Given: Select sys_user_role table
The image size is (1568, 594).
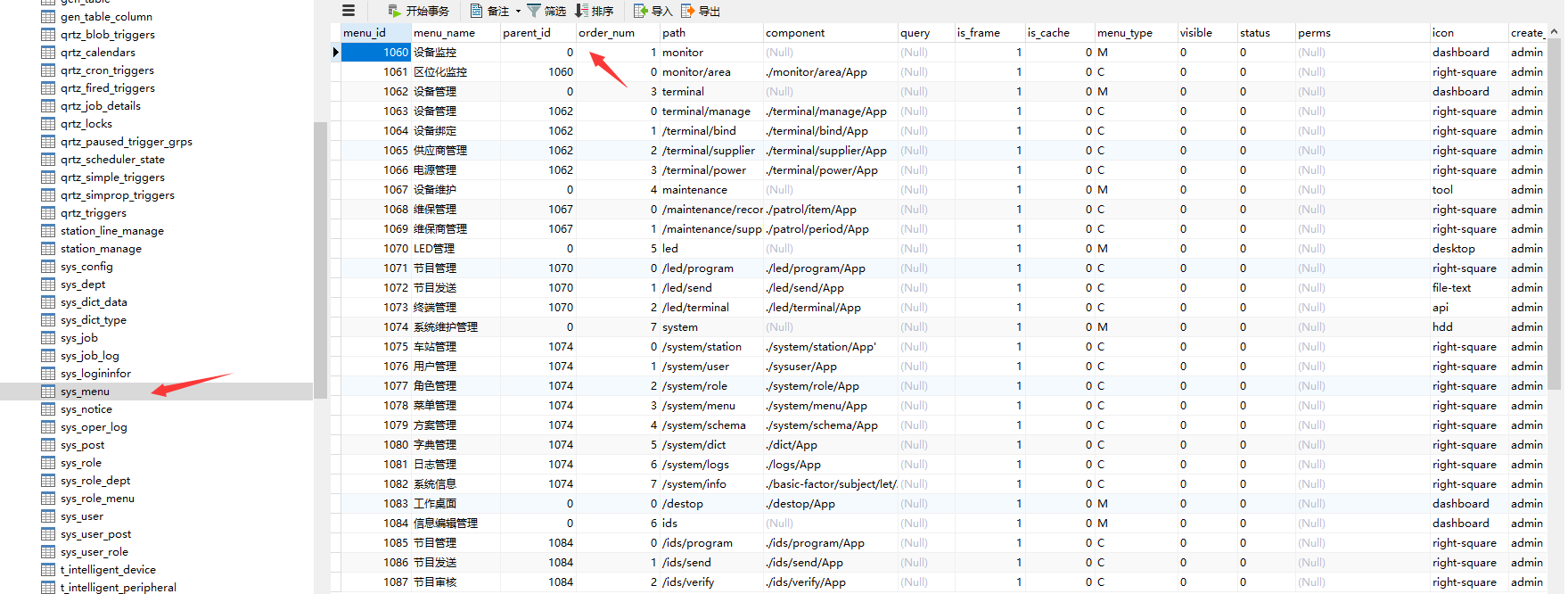Looking at the screenshot, I should coord(94,552).
